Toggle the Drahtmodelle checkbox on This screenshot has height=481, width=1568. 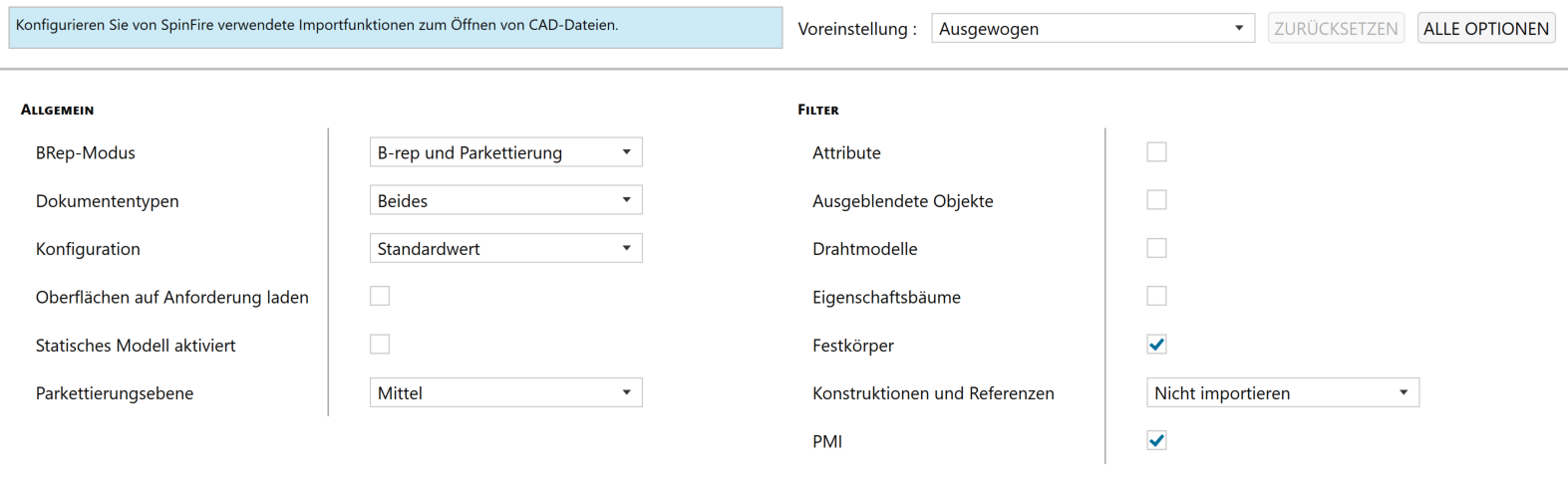tap(1156, 248)
